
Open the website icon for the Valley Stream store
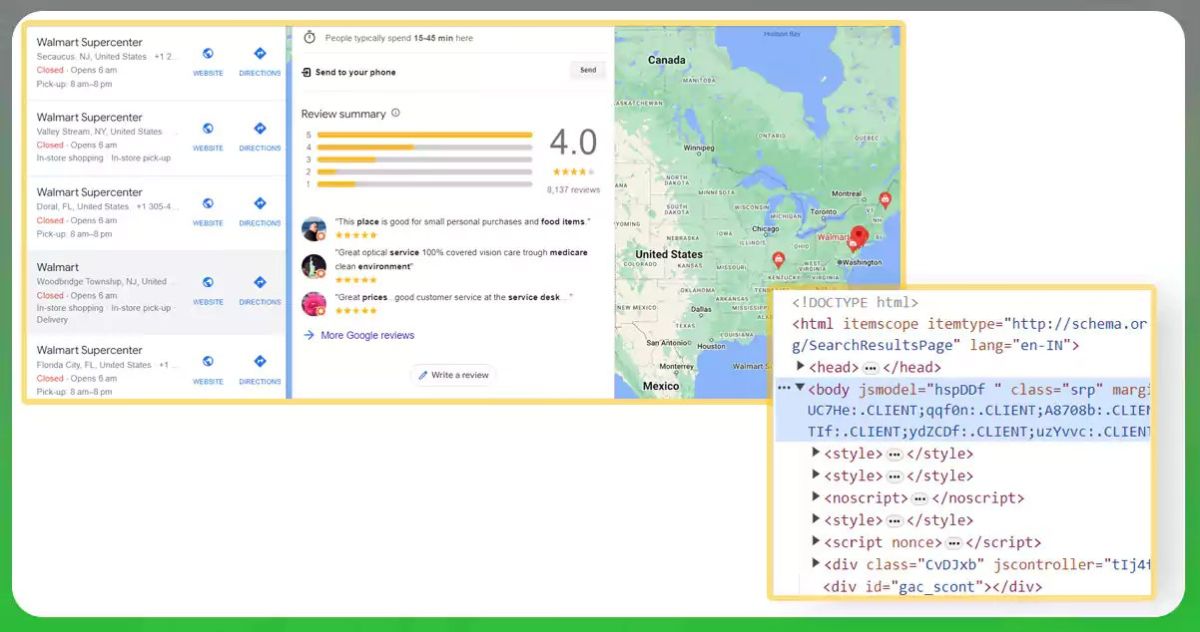click(x=208, y=129)
